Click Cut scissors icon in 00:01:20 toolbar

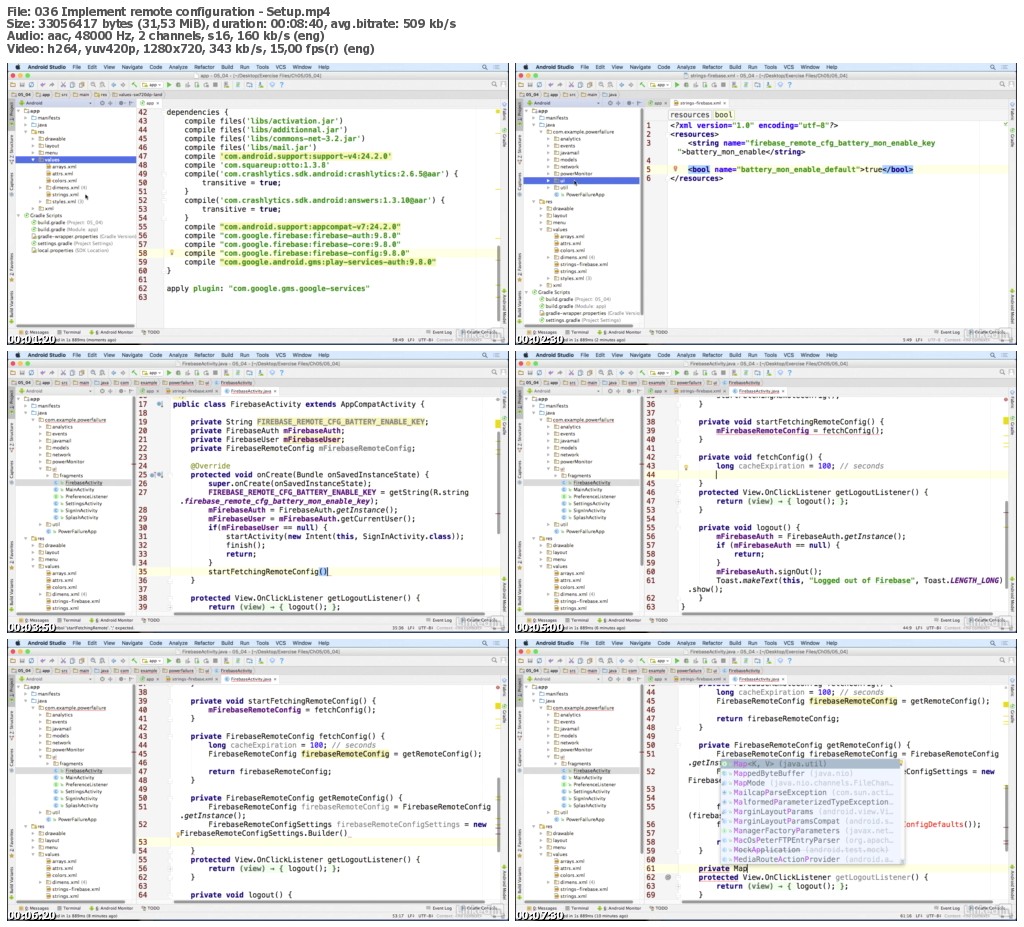[63, 84]
